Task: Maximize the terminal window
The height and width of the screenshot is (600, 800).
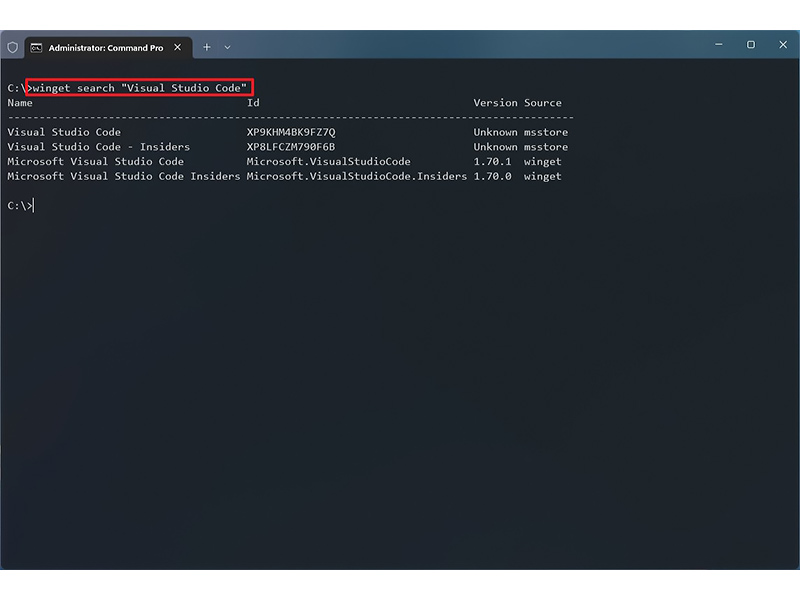Action: click(751, 45)
